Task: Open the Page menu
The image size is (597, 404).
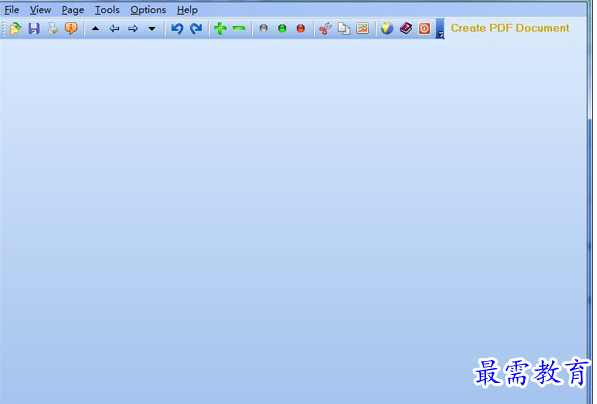Action: [x=73, y=10]
